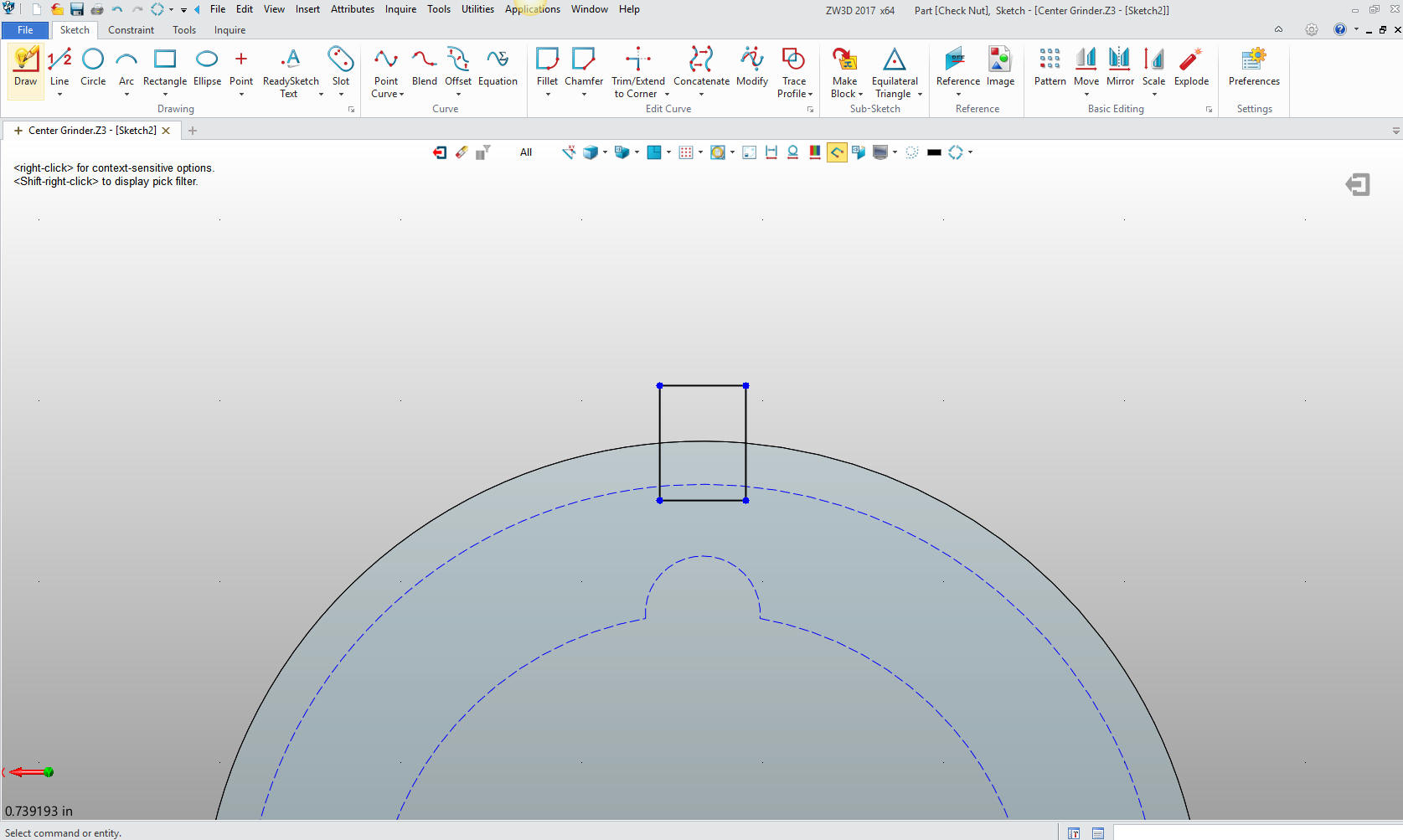Click black line color swatch

point(934,152)
